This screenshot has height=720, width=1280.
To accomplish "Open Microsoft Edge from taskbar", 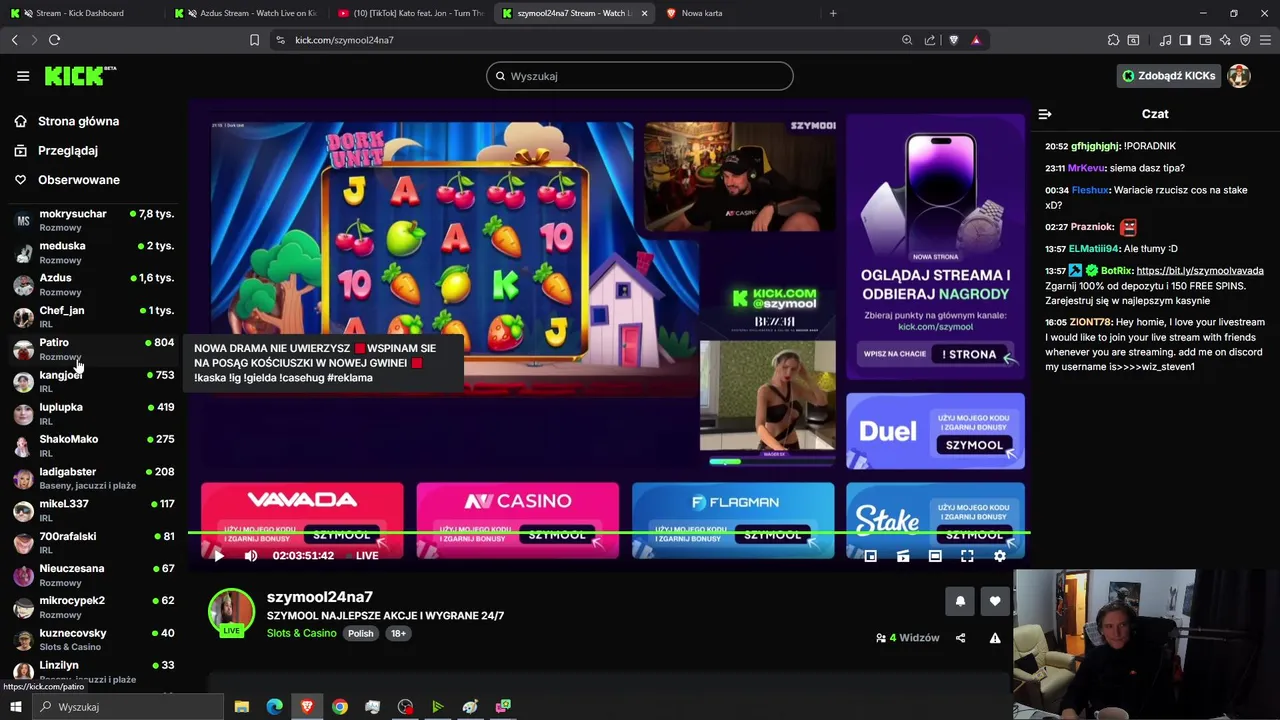I will [x=274, y=707].
